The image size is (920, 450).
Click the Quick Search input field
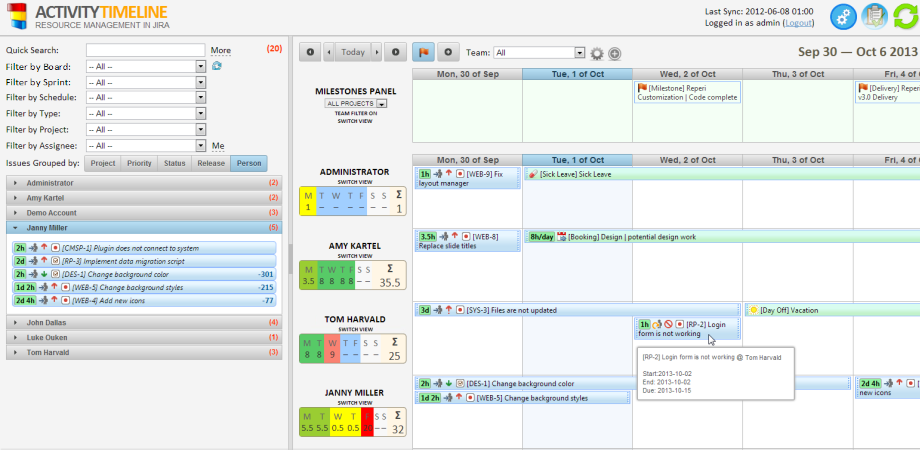[145, 50]
